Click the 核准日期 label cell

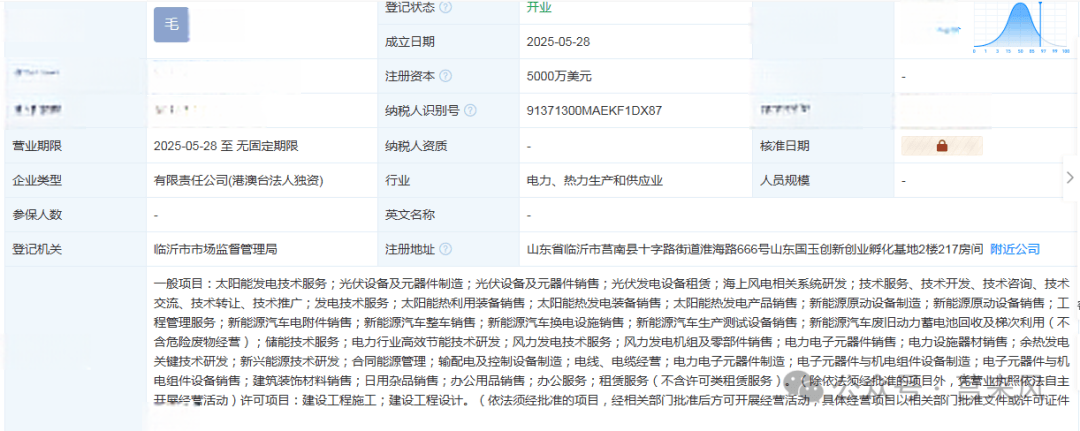pyautogui.click(x=823, y=146)
